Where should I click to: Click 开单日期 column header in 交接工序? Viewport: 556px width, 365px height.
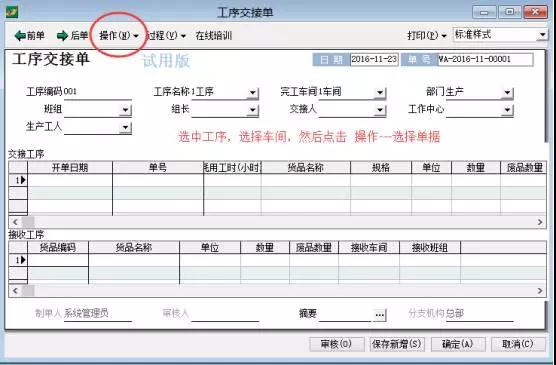tap(70, 167)
